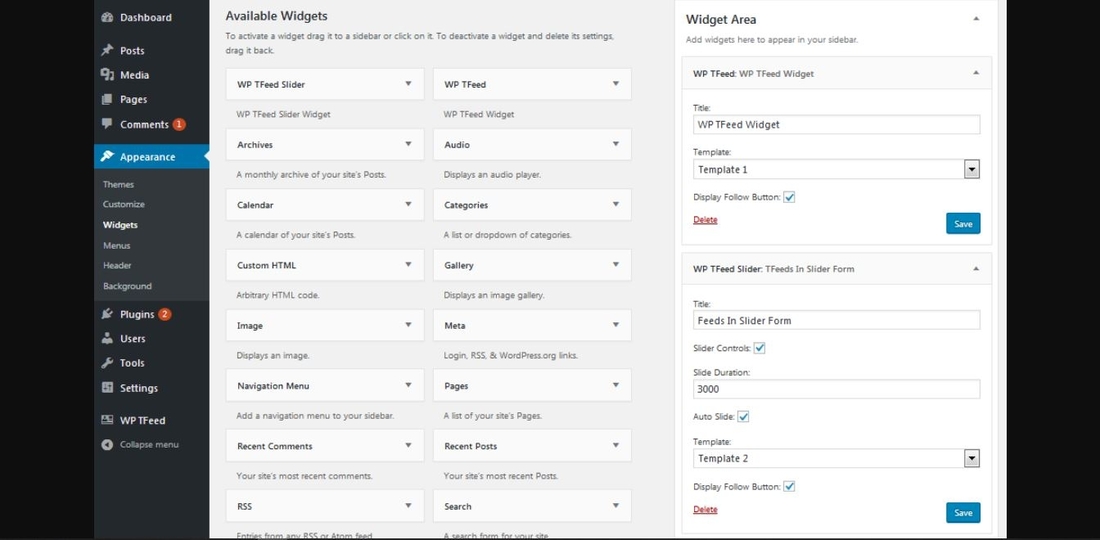Image resolution: width=1100 pixels, height=540 pixels.
Task: Click the Tools wrench icon
Action: pos(108,363)
